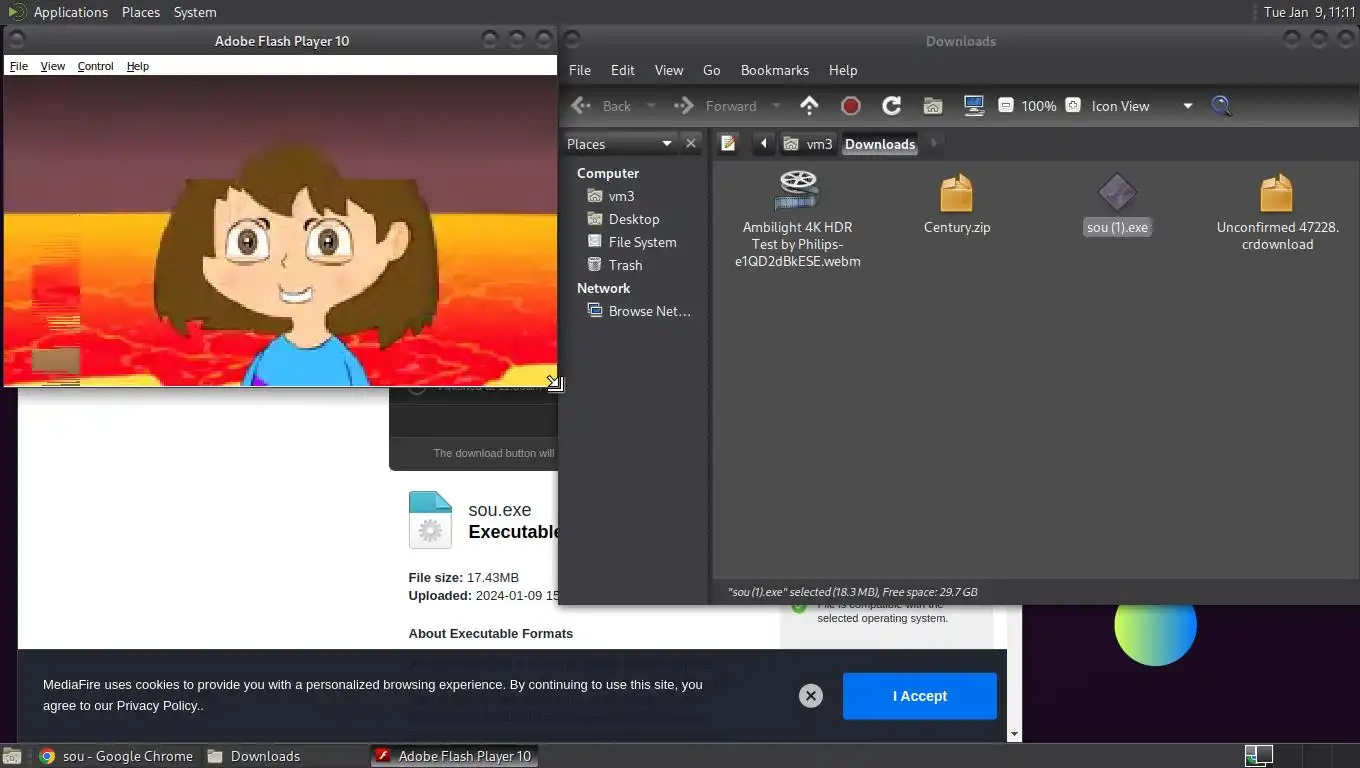Click the Back navigation button
This screenshot has height=768, width=1360.
[x=601, y=105]
